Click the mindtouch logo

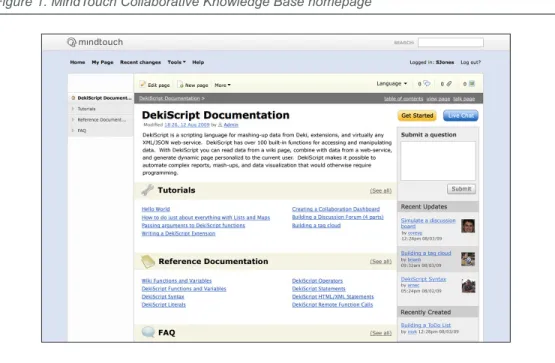[95, 42]
